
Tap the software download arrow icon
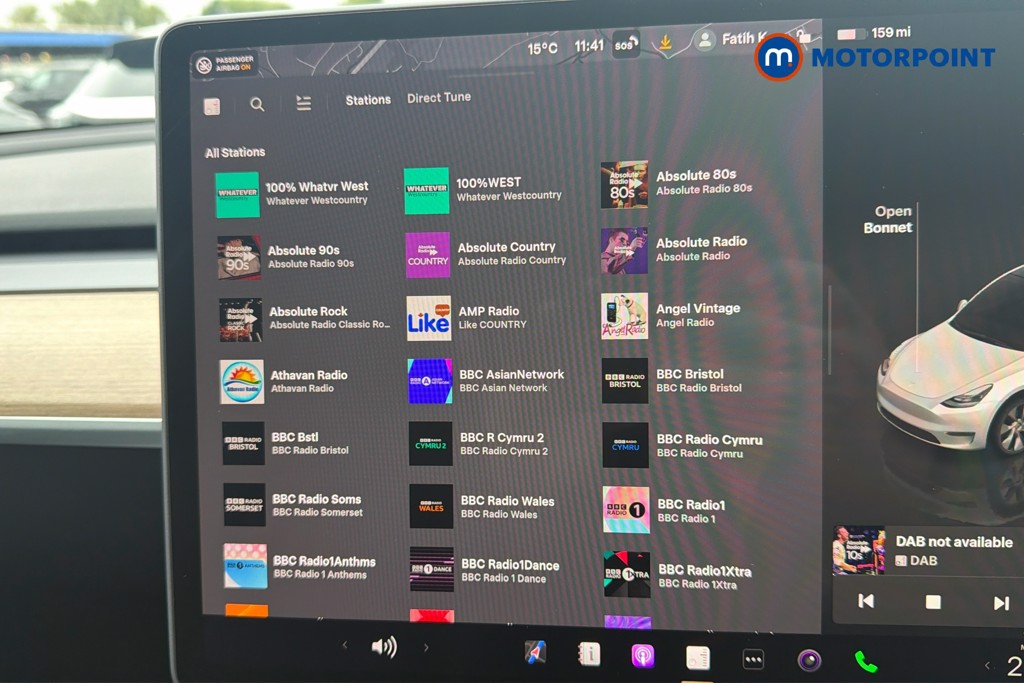click(665, 43)
